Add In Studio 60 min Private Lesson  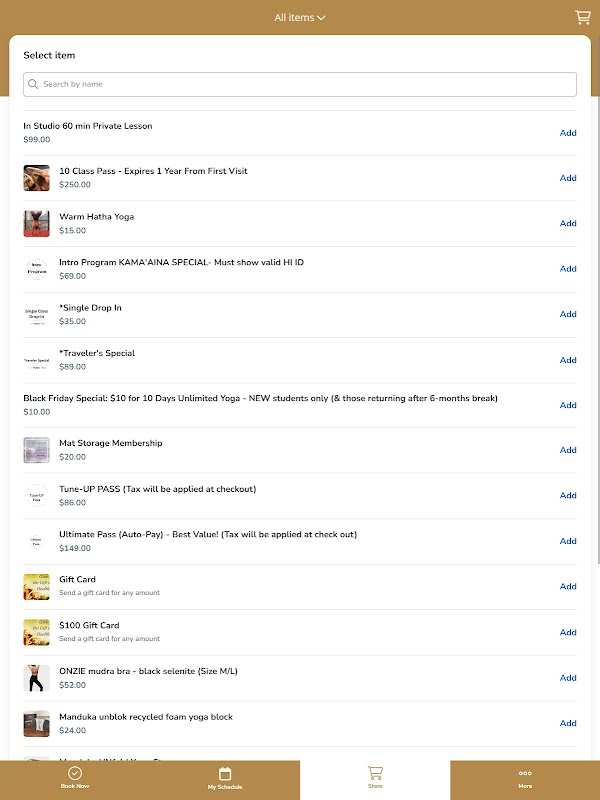click(x=568, y=133)
